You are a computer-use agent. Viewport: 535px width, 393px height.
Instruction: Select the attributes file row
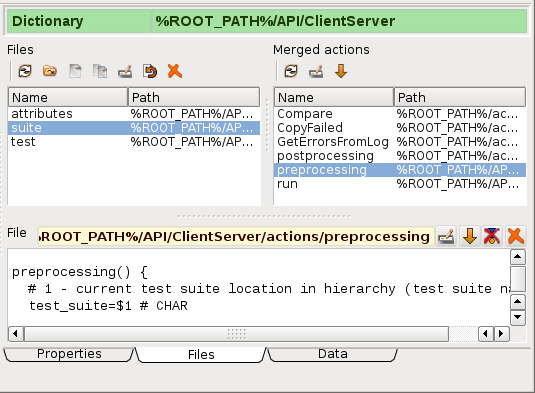[x=134, y=114]
